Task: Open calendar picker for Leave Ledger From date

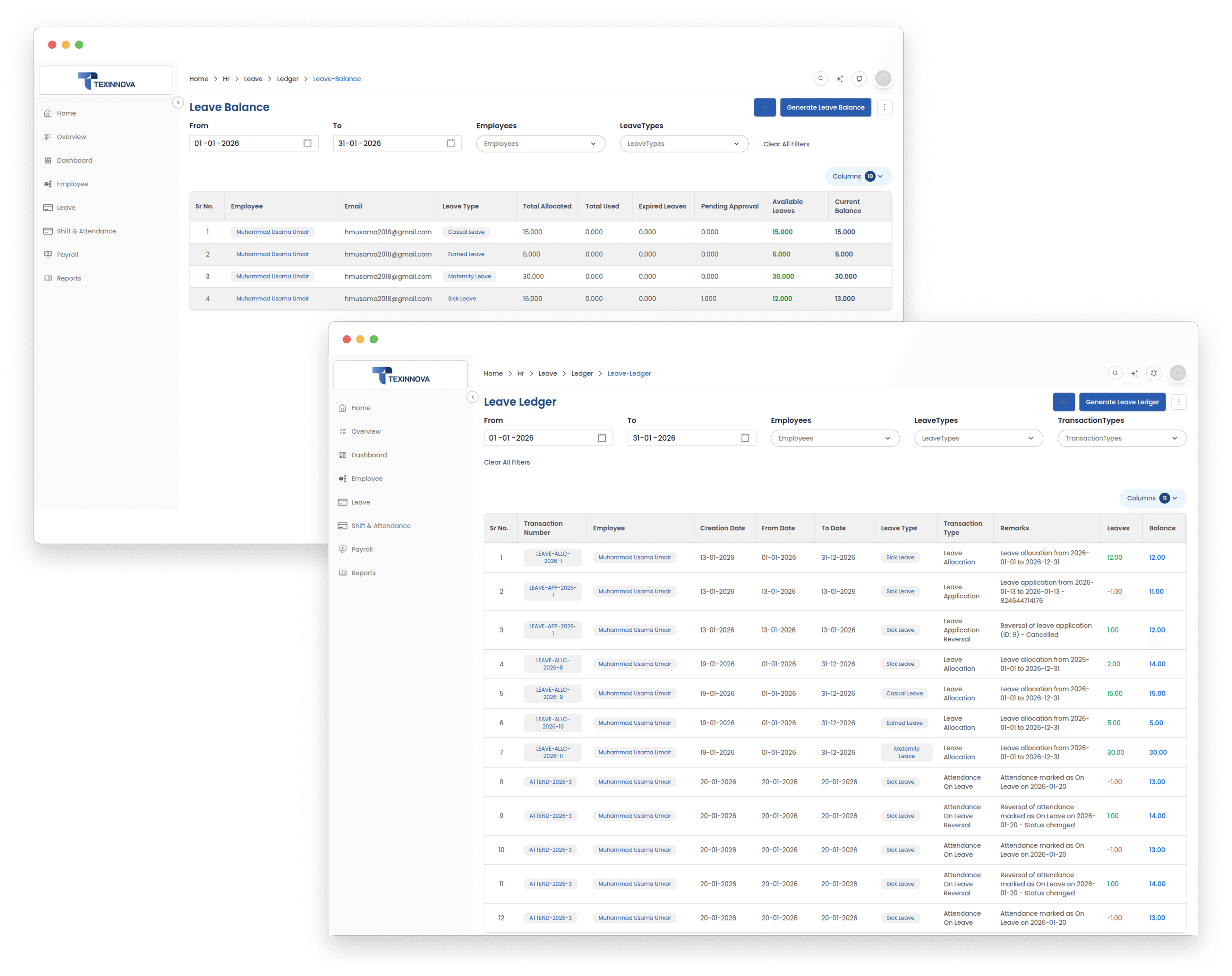Action: tap(602, 438)
